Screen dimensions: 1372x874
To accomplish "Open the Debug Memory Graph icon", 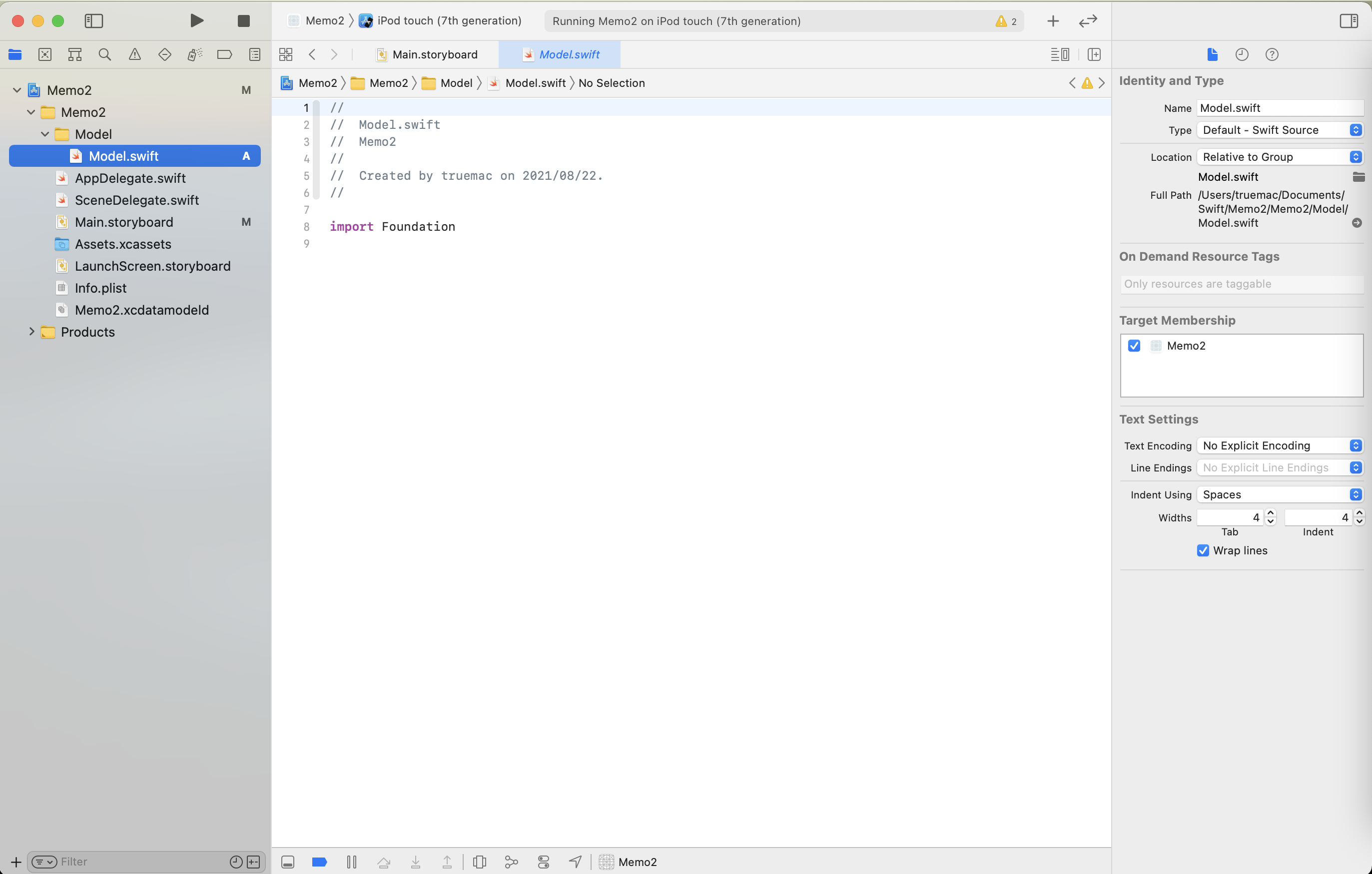I will pyautogui.click(x=511, y=862).
